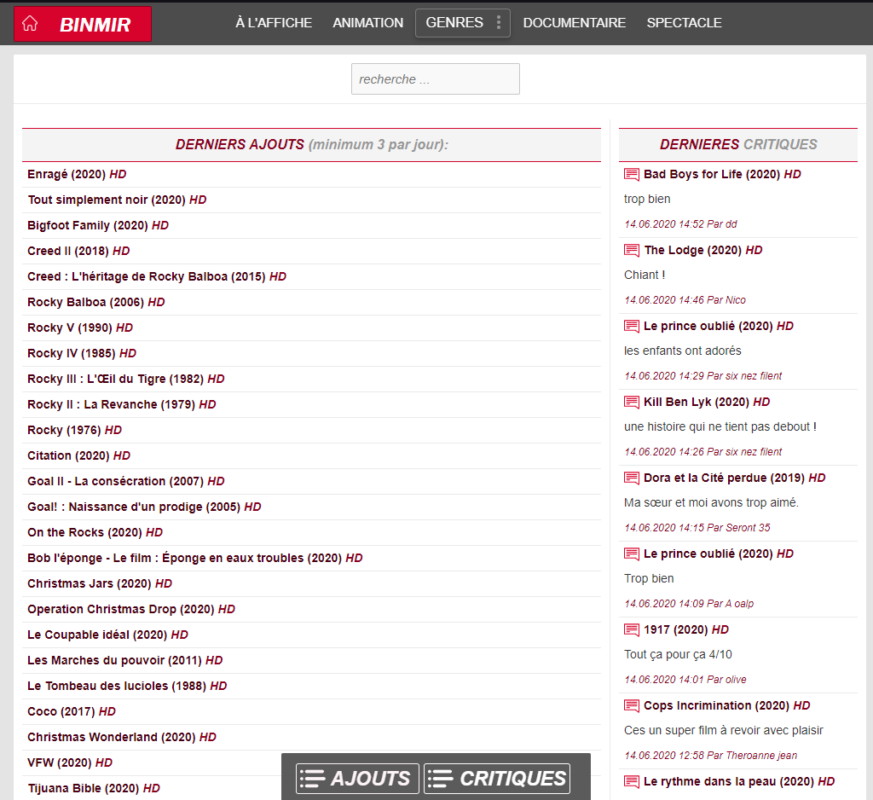Open Christmas Wonderland (2020)
The height and width of the screenshot is (800, 873).
(122, 738)
